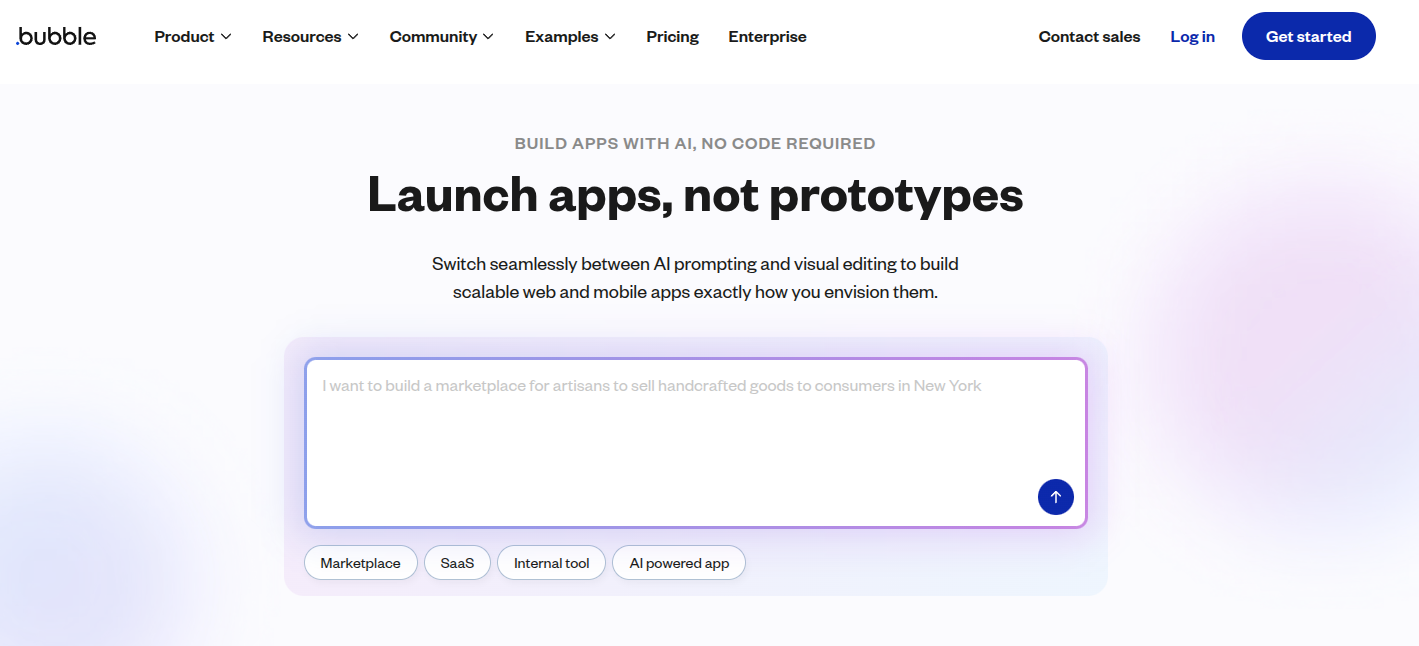Click the Log in link
Viewport: 1419px width, 646px height.
(x=1192, y=37)
